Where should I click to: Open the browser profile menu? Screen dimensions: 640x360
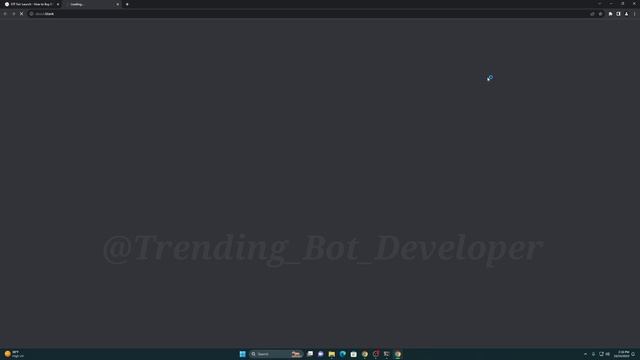(627, 14)
